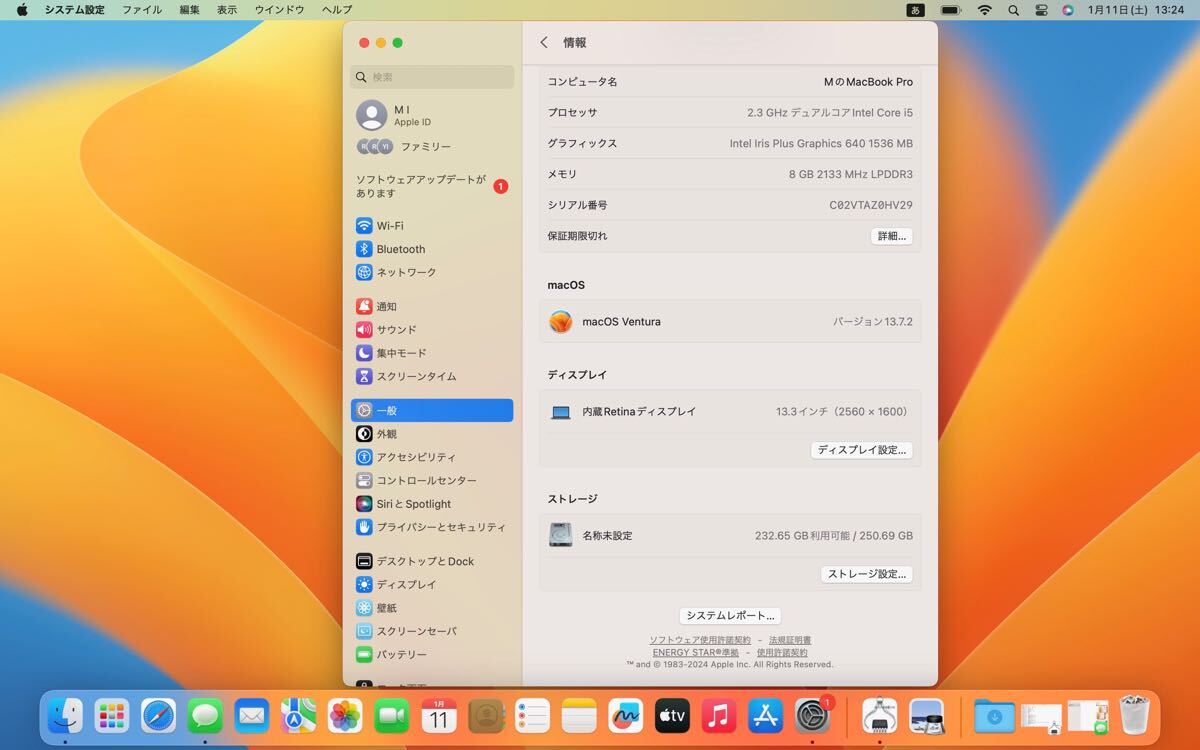This screenshot has height=750, width=1200.
Task: Open Bluetooth settings in sidebar
Action: (432, 249)
